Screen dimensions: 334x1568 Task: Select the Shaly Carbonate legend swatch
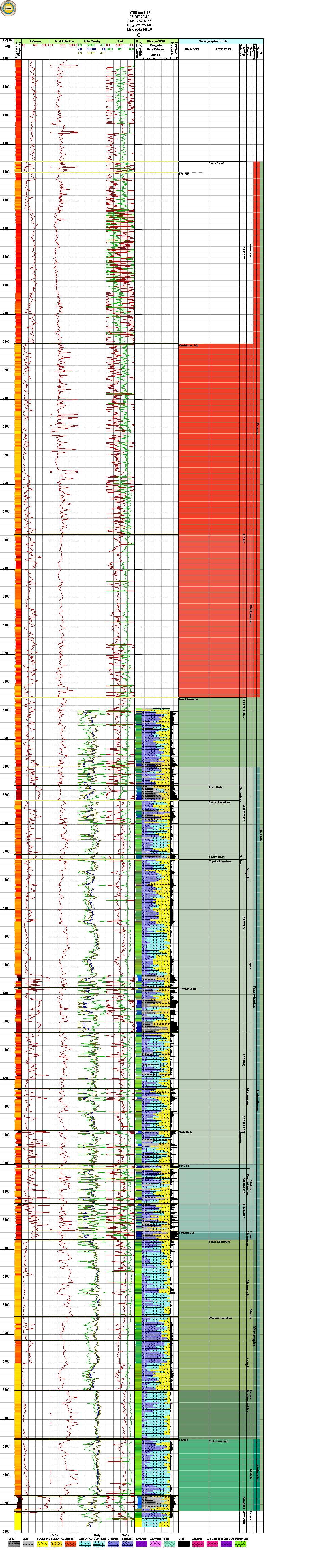(x=100, y=1544)
